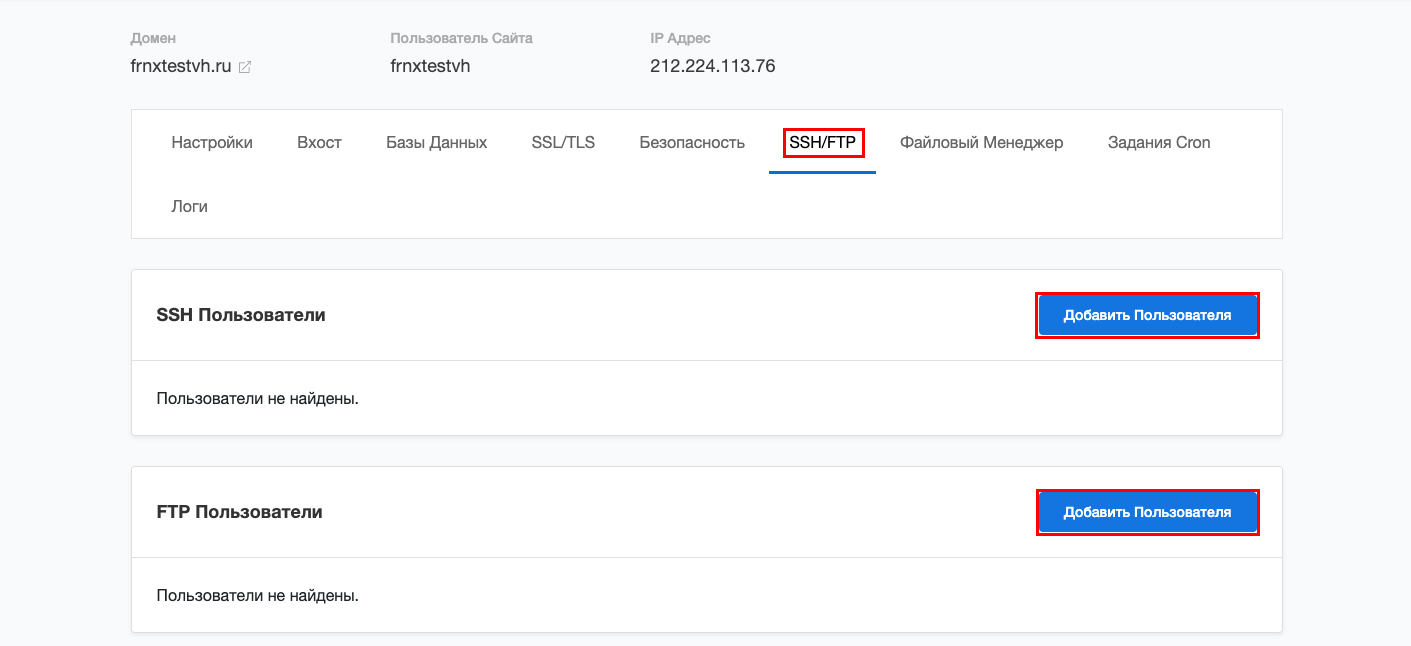Open the Файловый Менеджер tab
The image size is (1411, 646).
pos(981,142)
